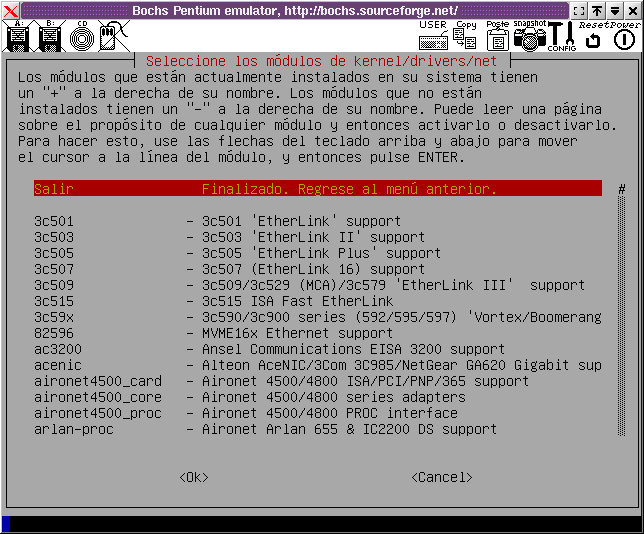Screen dimensions: 644x534
Task: Click 'Finalizado. Regrese al menú anterior.' text
Action: click(x=349, y=189)
